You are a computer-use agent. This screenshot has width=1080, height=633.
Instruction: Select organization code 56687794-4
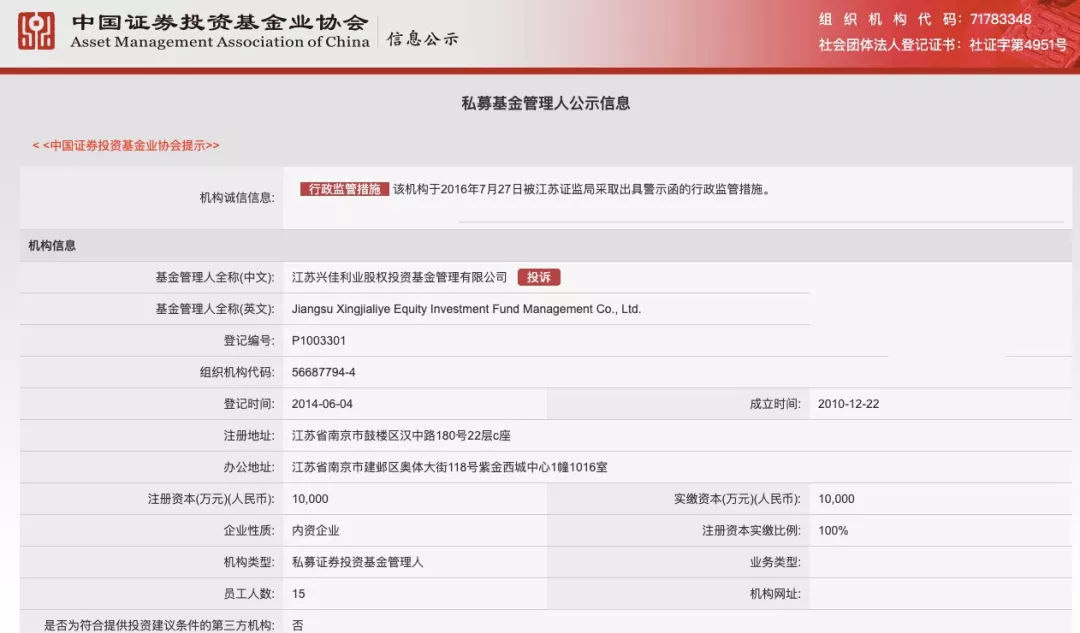pyautogui.click(x=324, y=372)
